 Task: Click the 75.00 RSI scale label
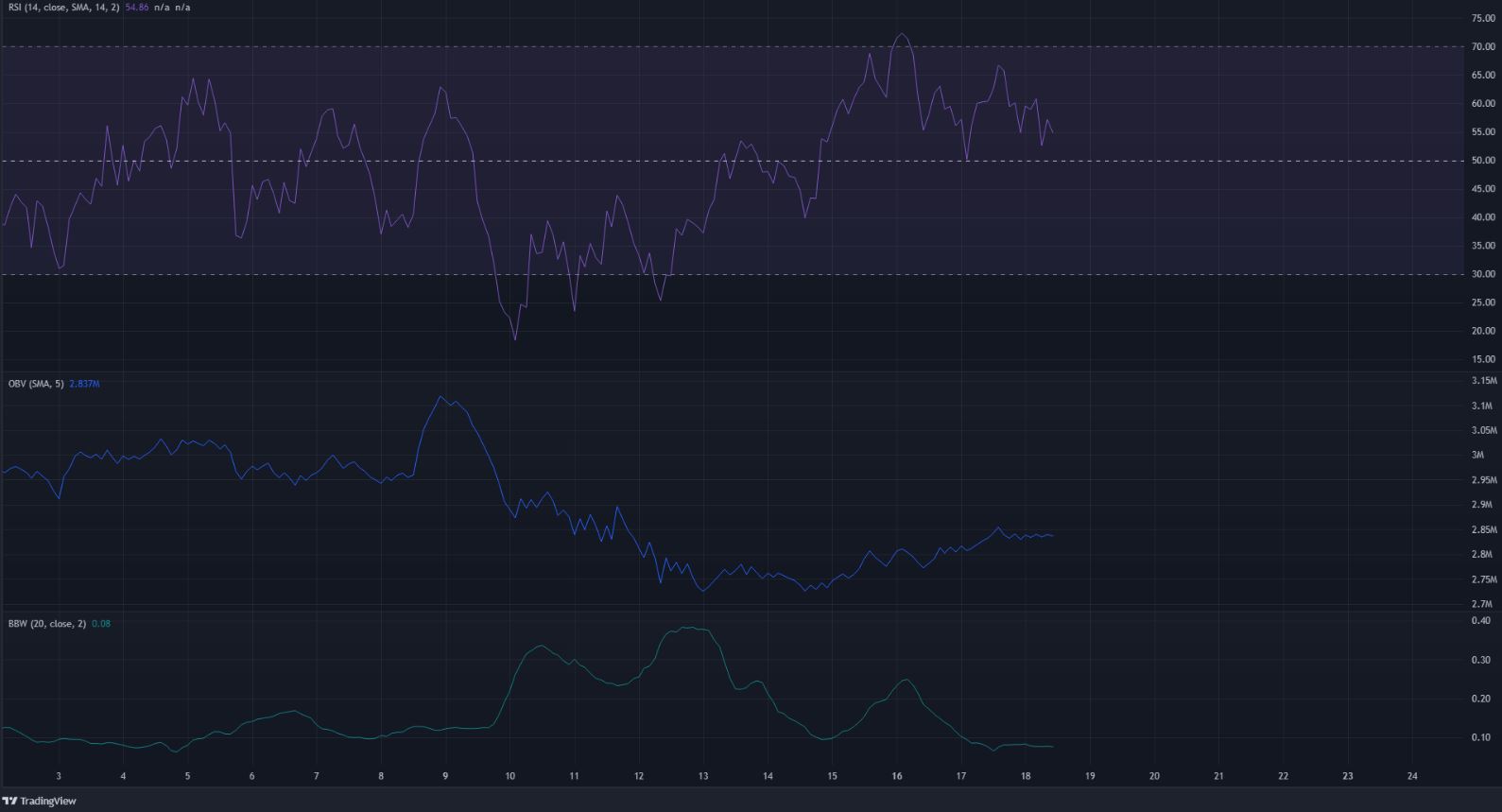(1483, 18)
